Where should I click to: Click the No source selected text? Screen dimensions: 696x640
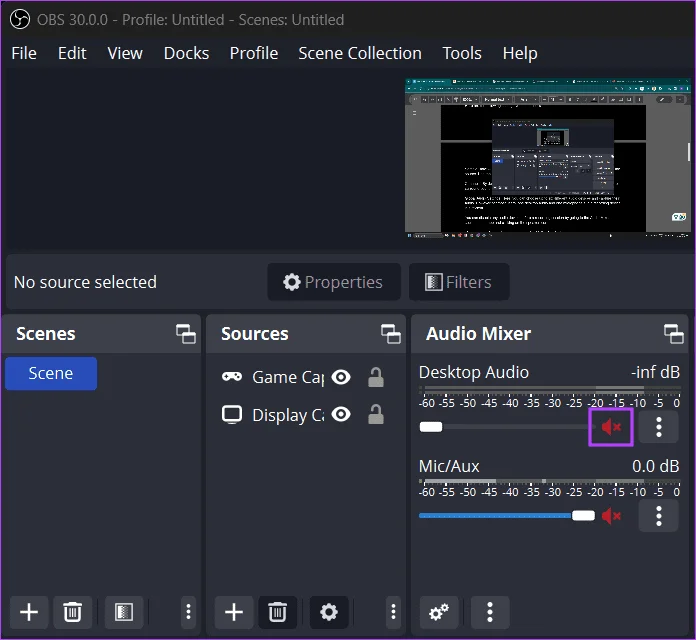(x=85, y=282)
